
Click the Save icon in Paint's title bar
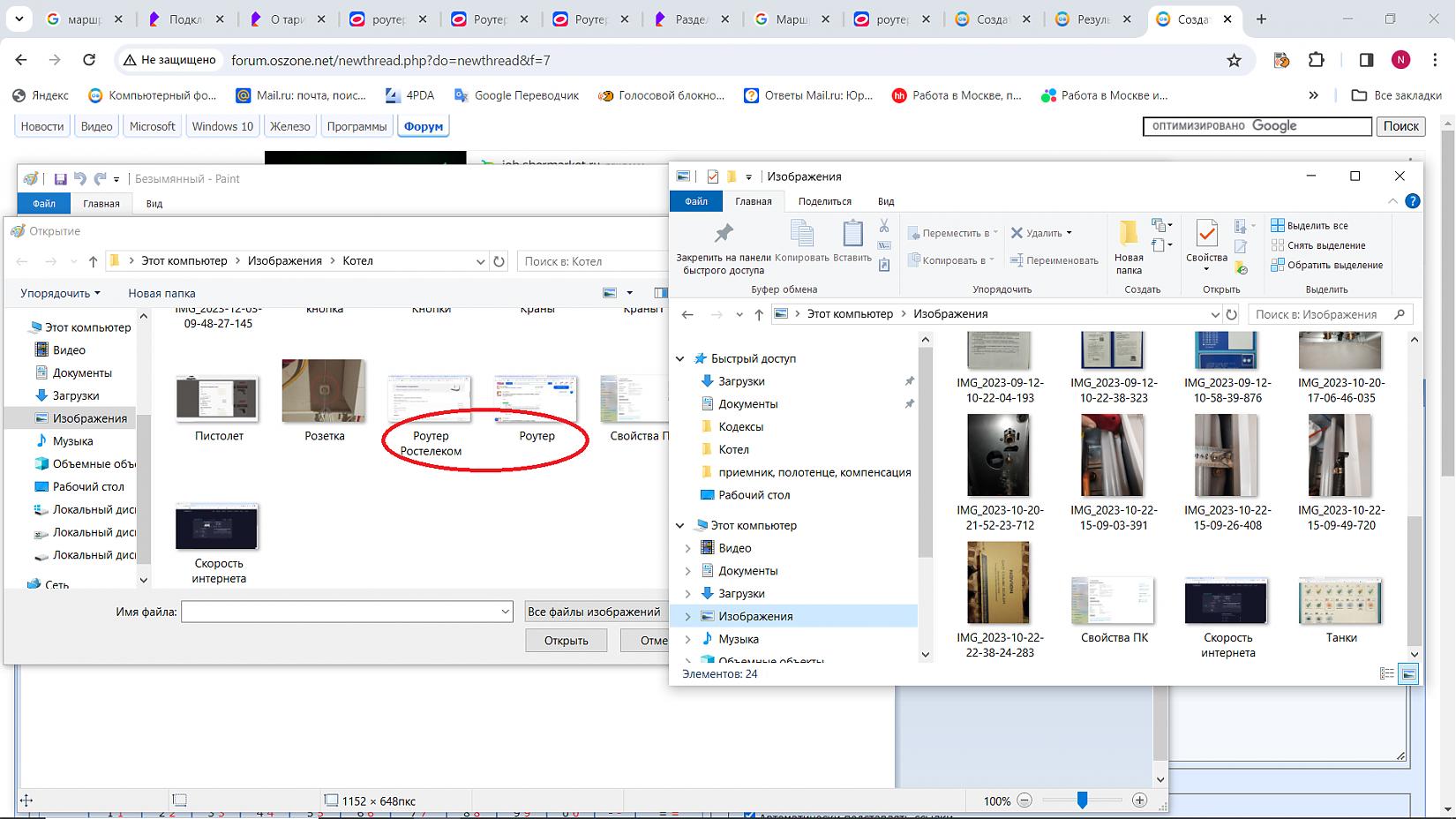pos(61,179)
